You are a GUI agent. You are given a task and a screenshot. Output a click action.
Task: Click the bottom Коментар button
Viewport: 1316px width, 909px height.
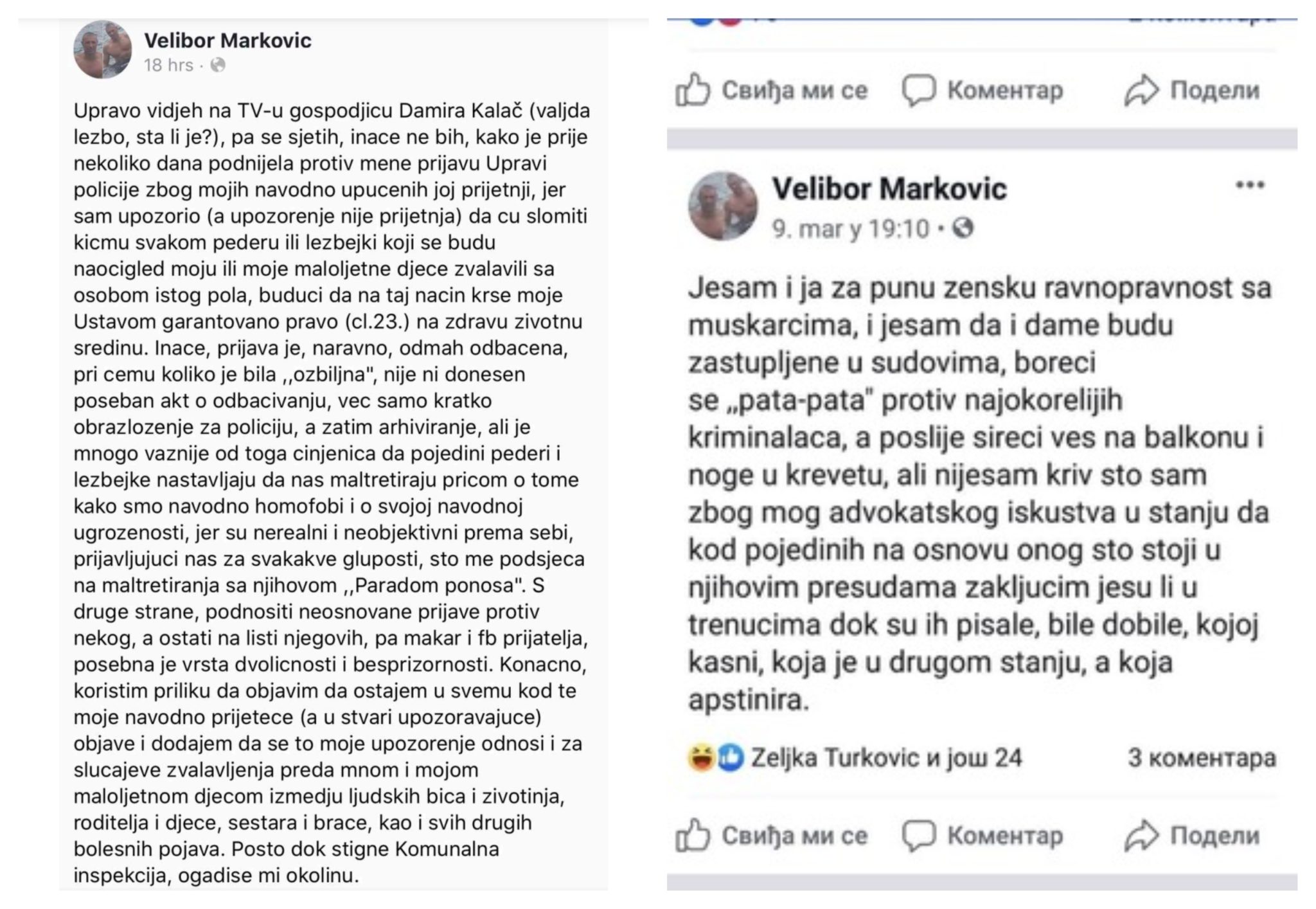tap(983, 835)
